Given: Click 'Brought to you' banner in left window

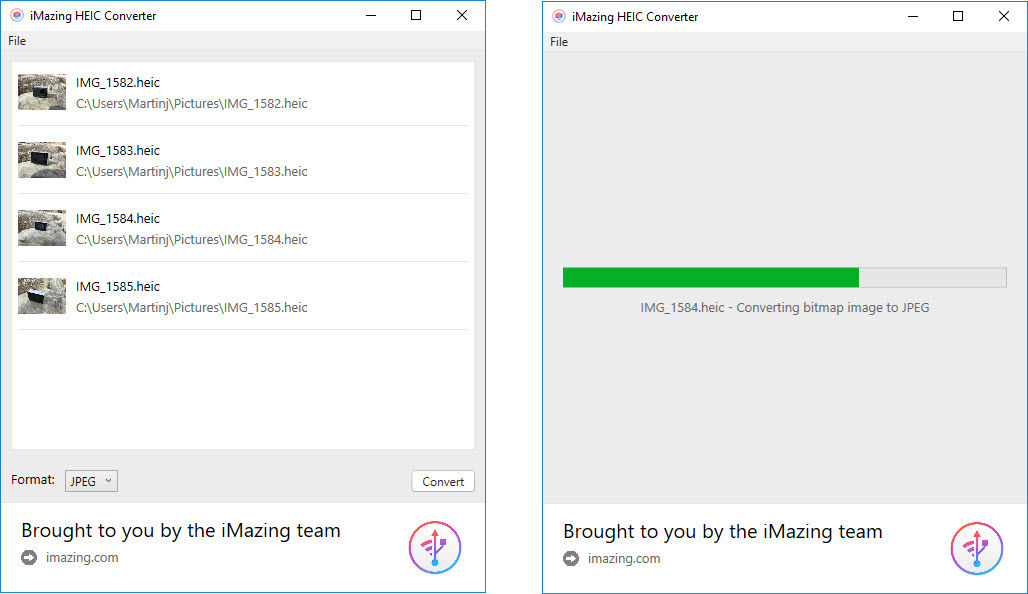Looking at the screenshot, I should click(x=180, y=530).
